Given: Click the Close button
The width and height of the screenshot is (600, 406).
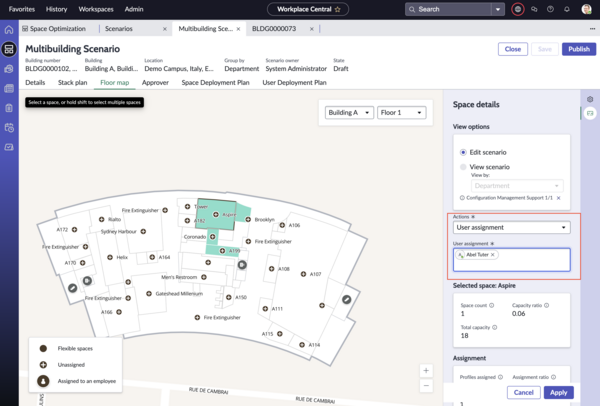Looking at the screenshot, I should 513,49.
